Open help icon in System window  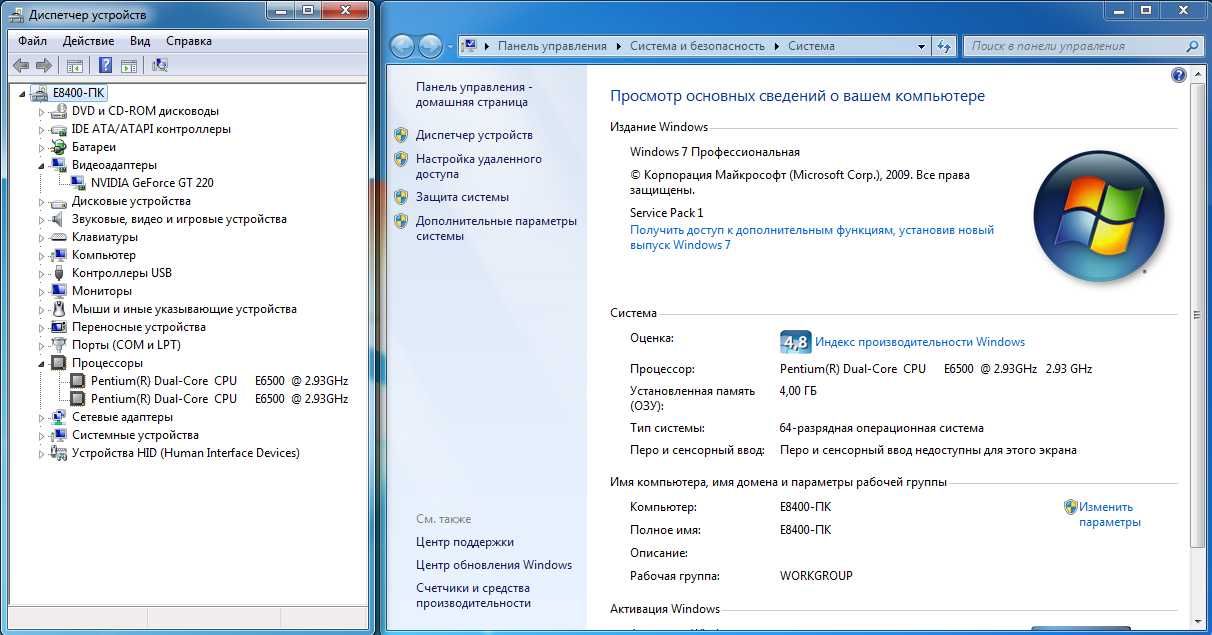pos(1177,75)
